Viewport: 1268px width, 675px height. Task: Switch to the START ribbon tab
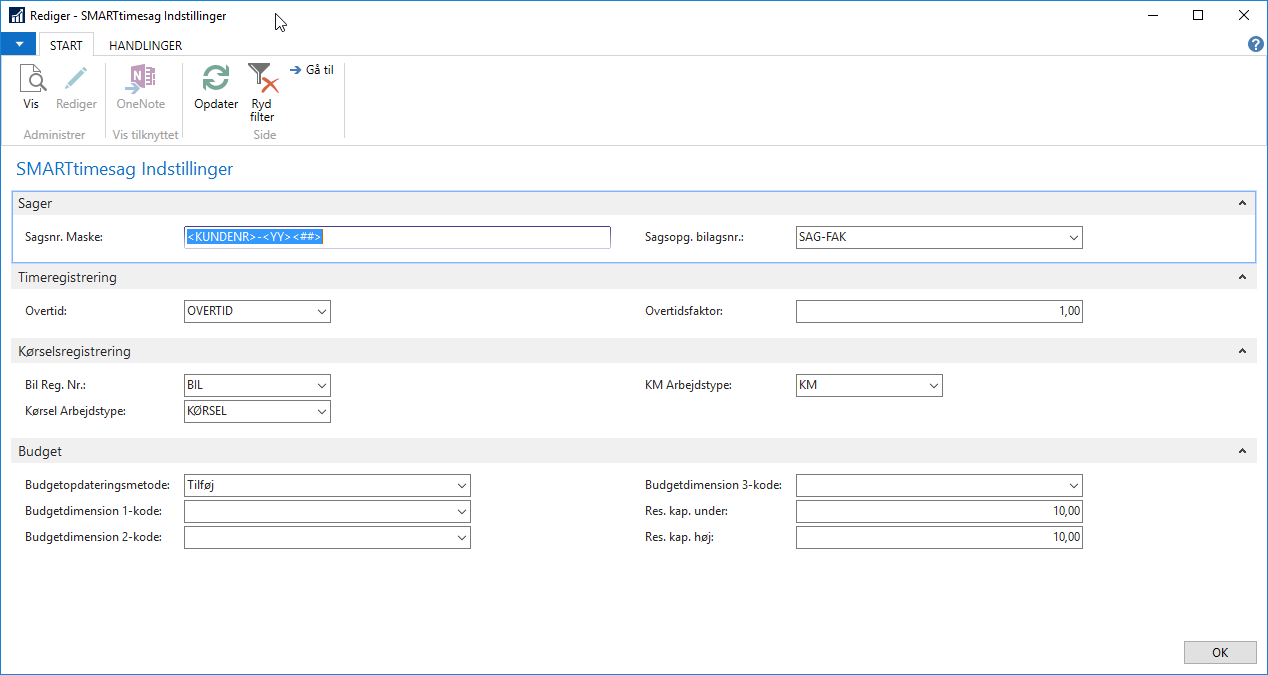point(66,45)
